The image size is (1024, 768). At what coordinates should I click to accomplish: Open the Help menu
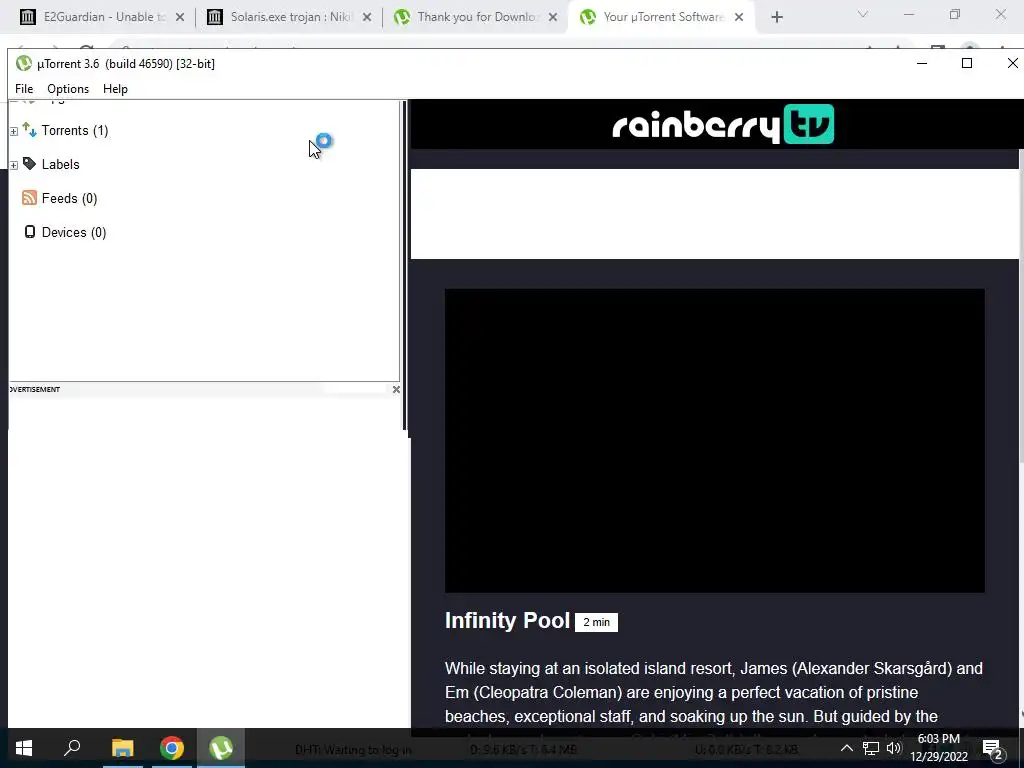116,89
